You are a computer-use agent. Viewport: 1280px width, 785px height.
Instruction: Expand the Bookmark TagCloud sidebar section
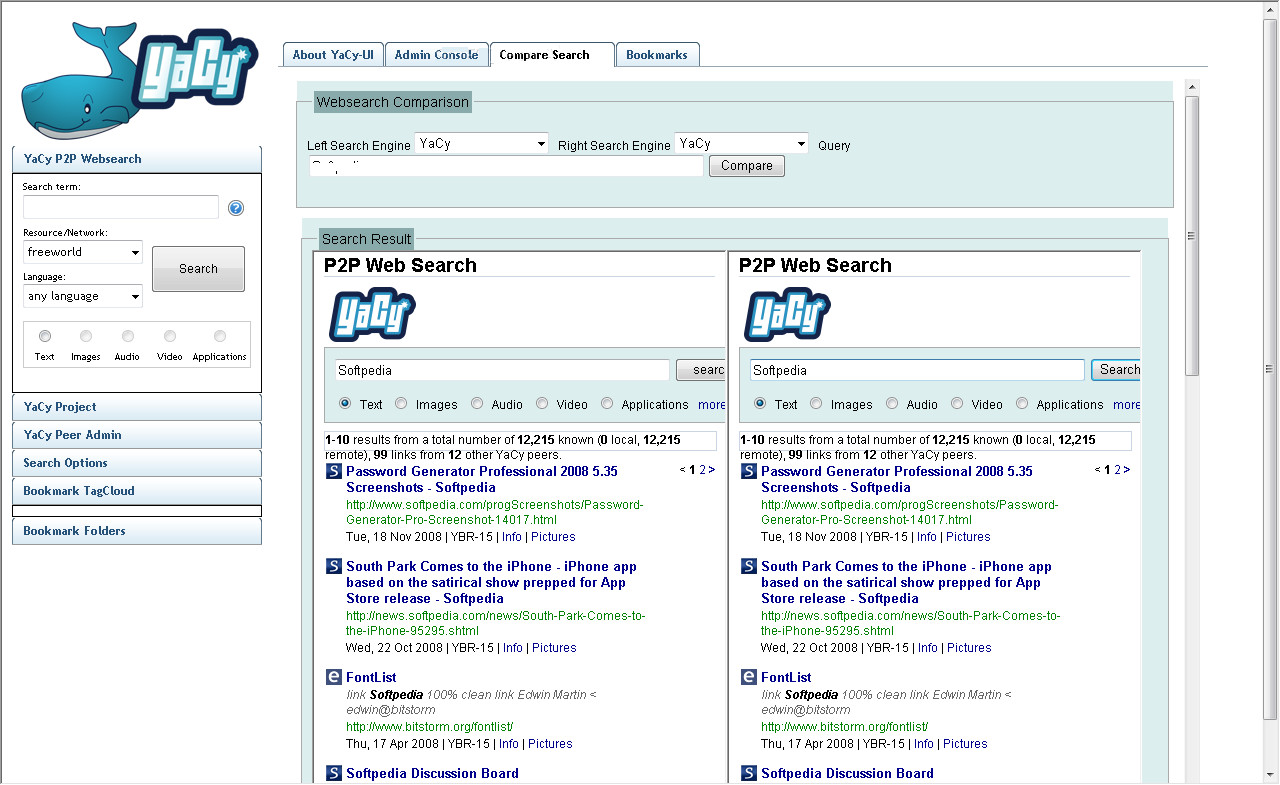point(136,491)
